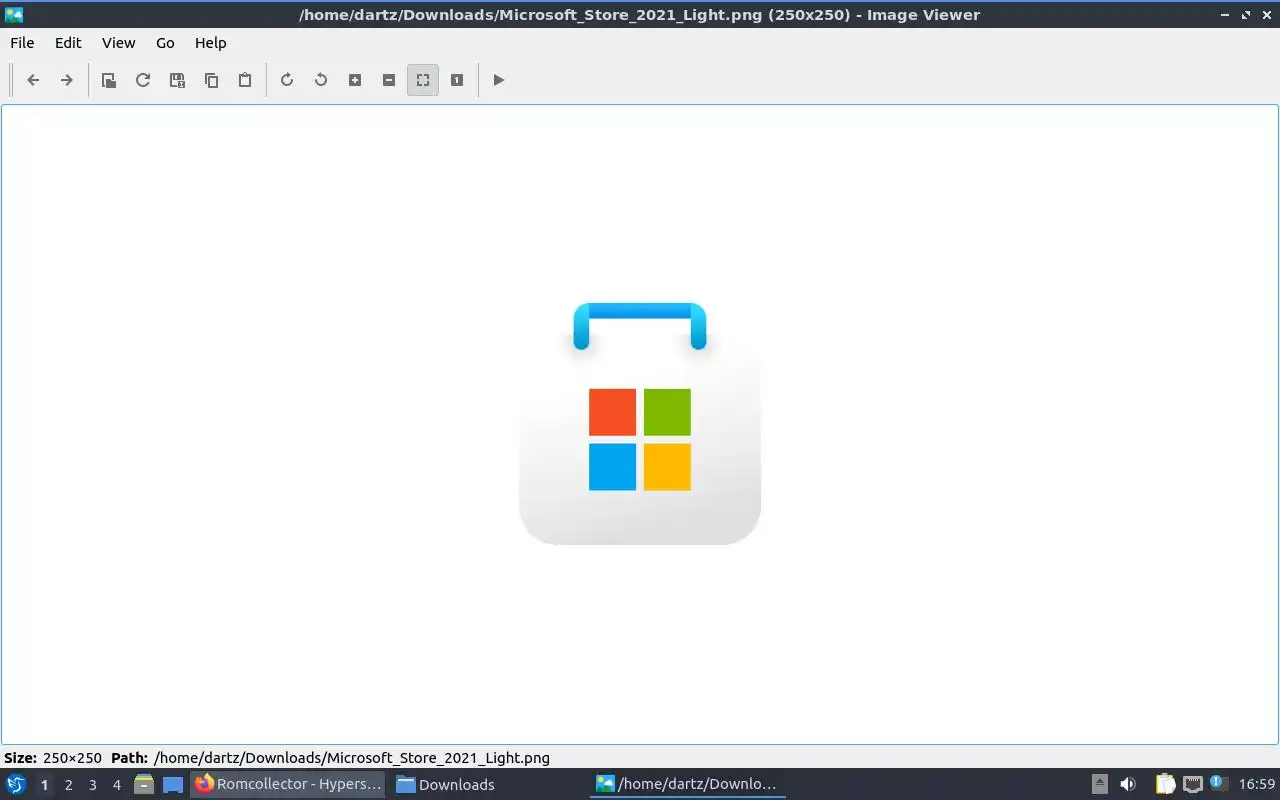Open the Go menu
Viewport: 1280px width, 800px height.
click(x=165, y=43)
